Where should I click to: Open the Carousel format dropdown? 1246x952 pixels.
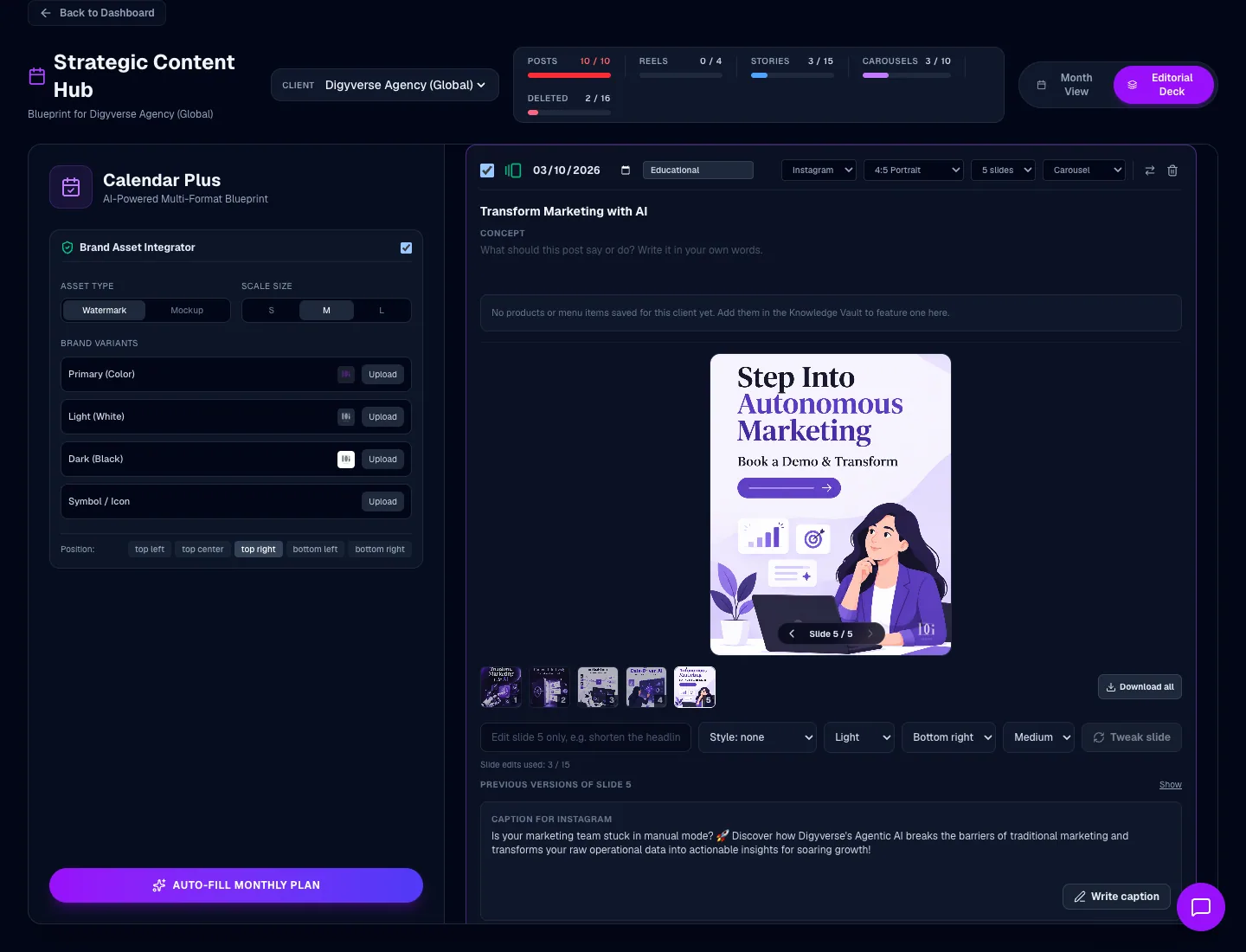coord(1084,170)
